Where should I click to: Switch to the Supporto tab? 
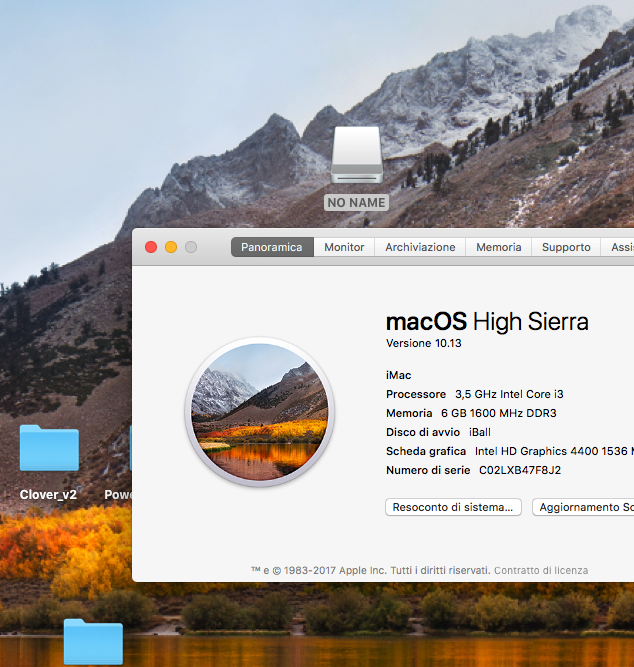pos(566,247)
